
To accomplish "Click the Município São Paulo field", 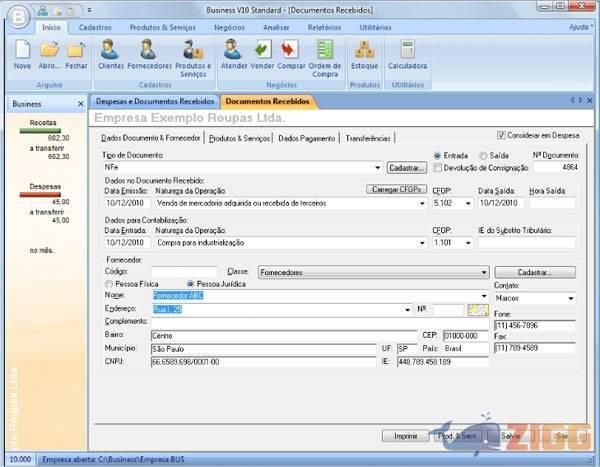I will [264, 349].
